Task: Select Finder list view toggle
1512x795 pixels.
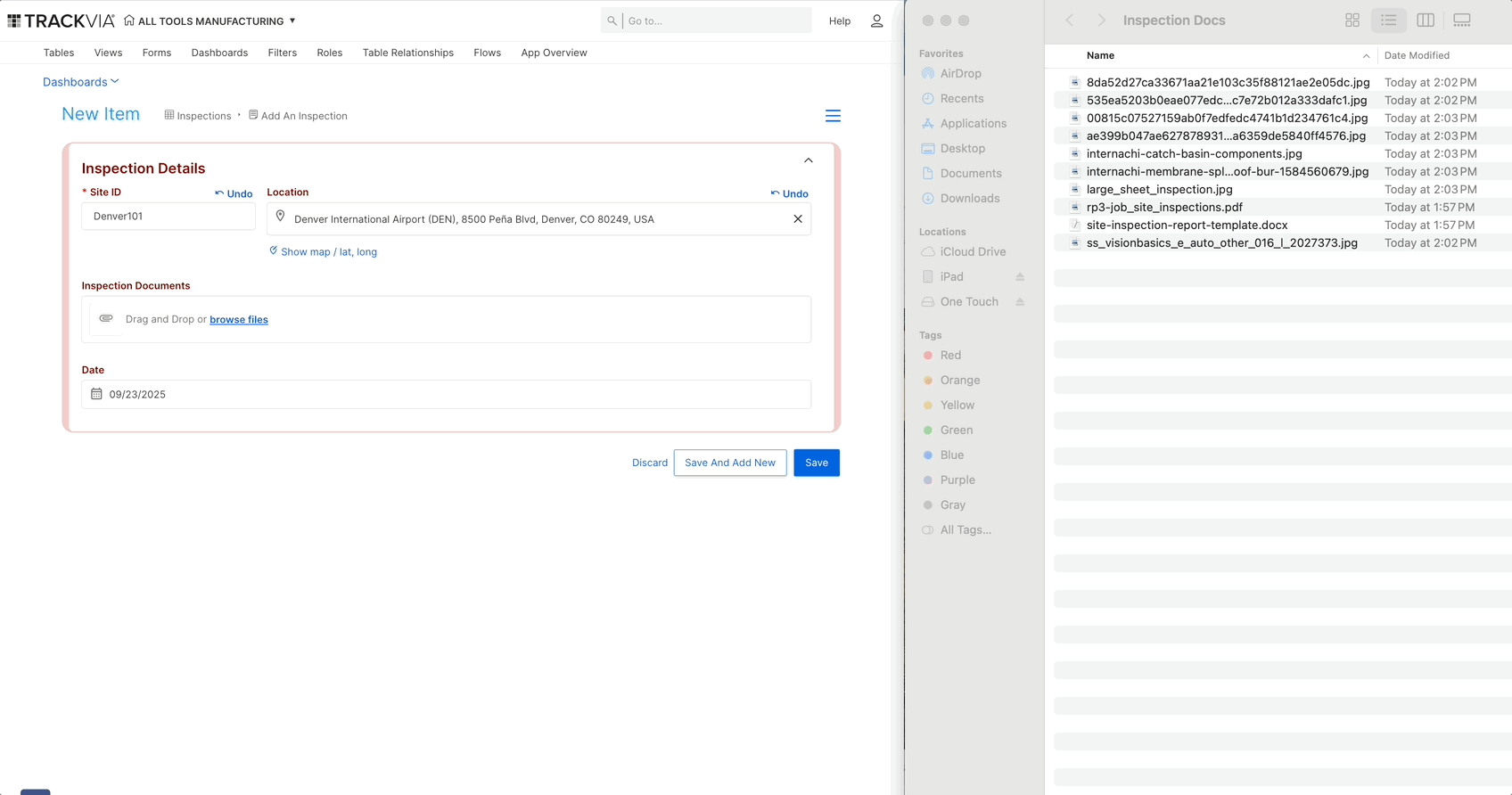Action: [1388, 20]
